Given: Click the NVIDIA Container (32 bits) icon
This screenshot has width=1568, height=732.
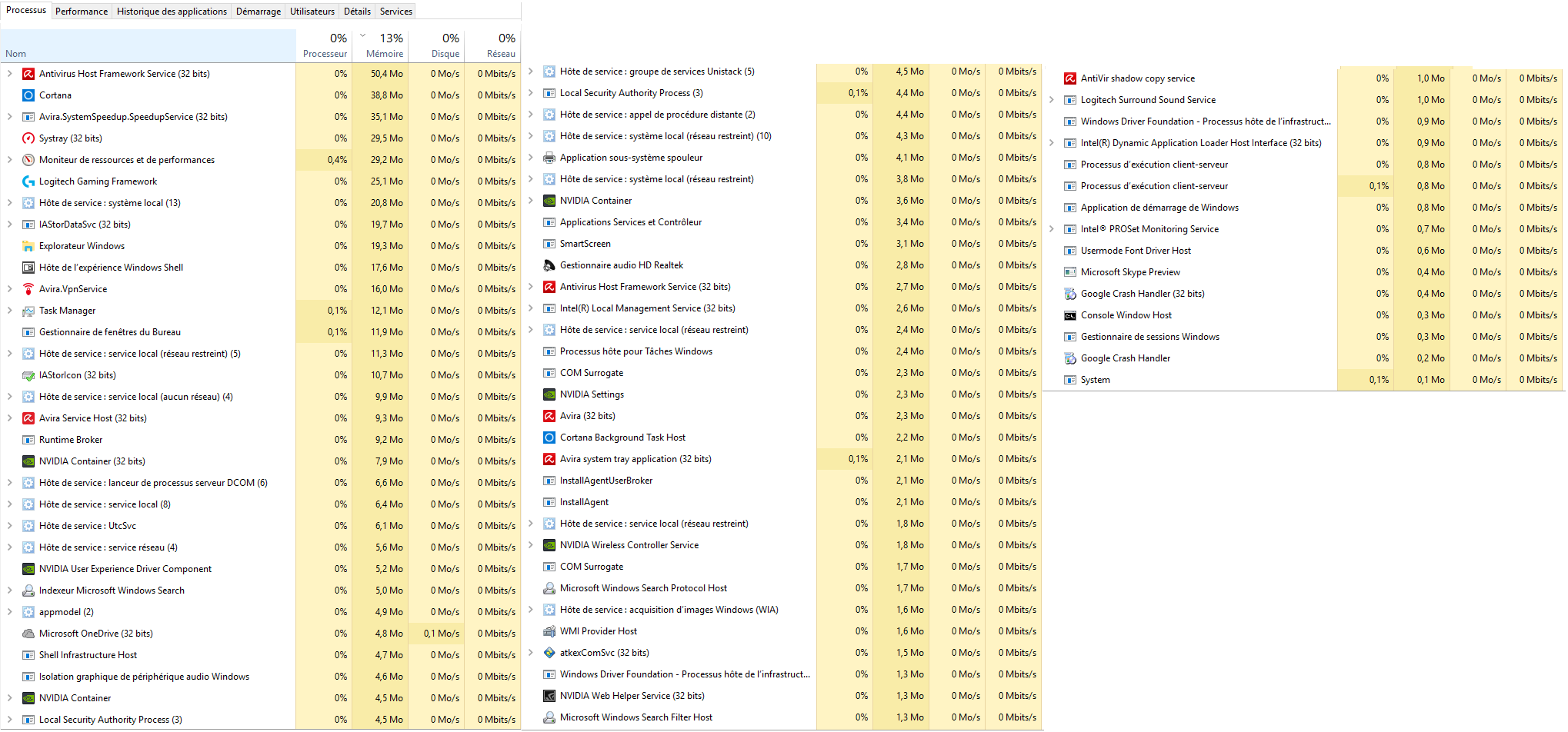Looking at the screenshot, I should point(28,461).
